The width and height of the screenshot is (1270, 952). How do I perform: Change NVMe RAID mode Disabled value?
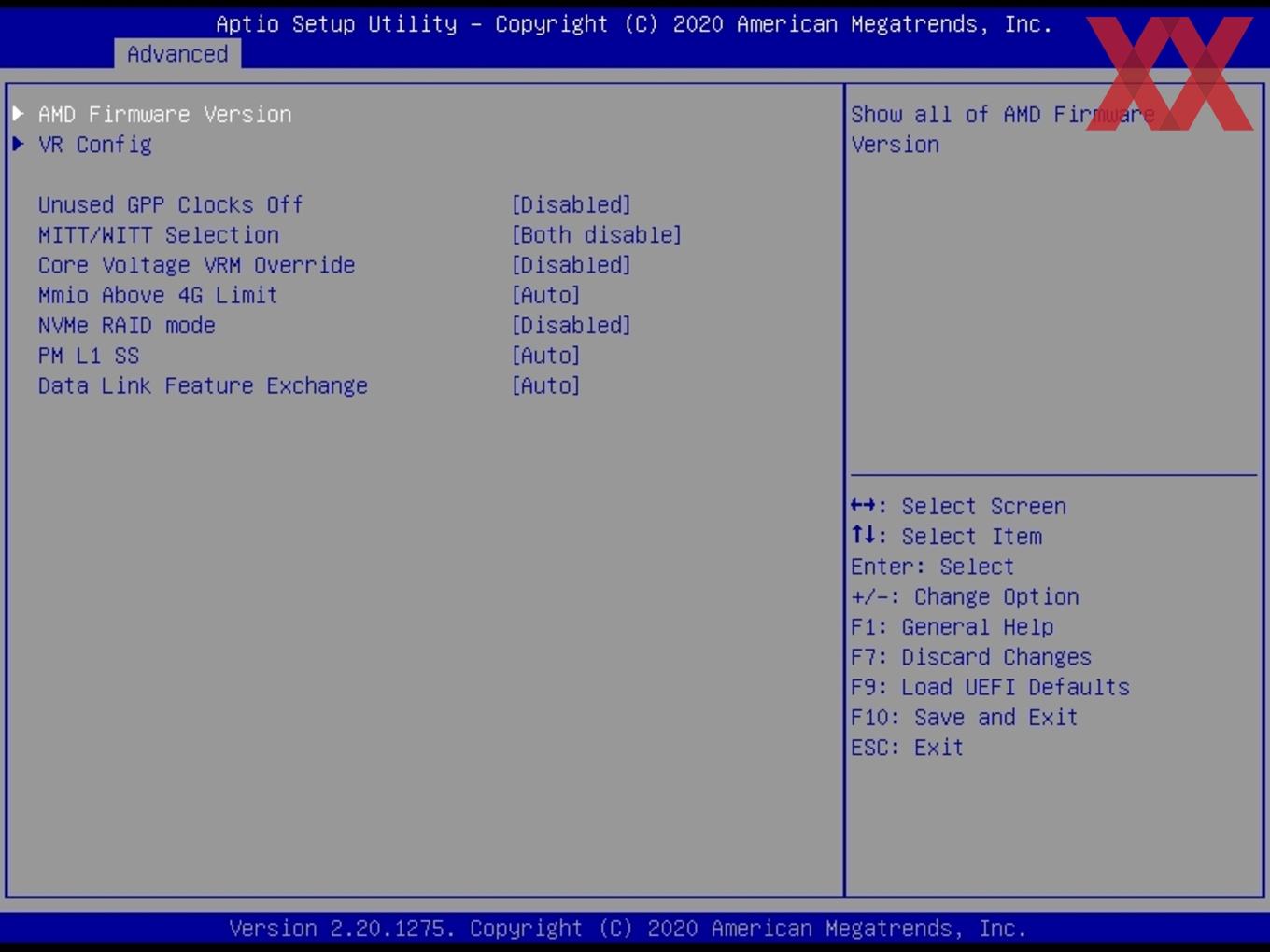[x=571, y=325]
